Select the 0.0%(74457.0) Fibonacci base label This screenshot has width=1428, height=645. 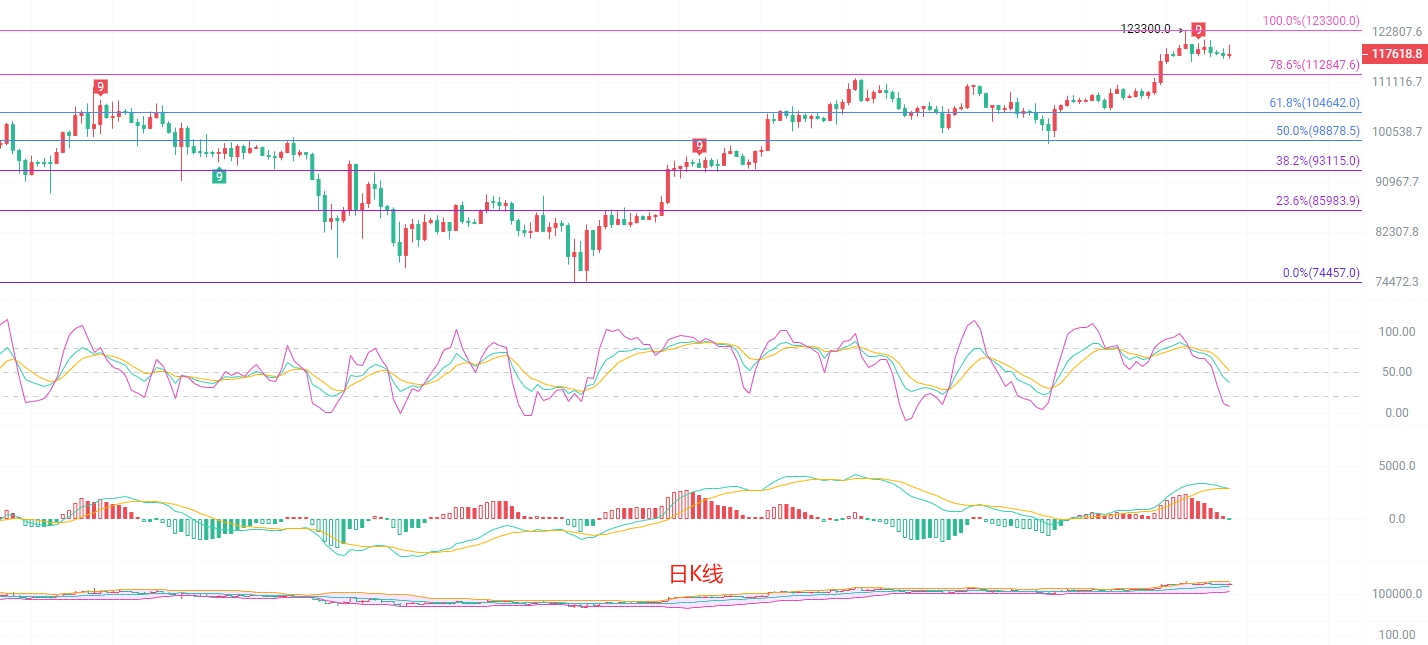pos(1321,273)
